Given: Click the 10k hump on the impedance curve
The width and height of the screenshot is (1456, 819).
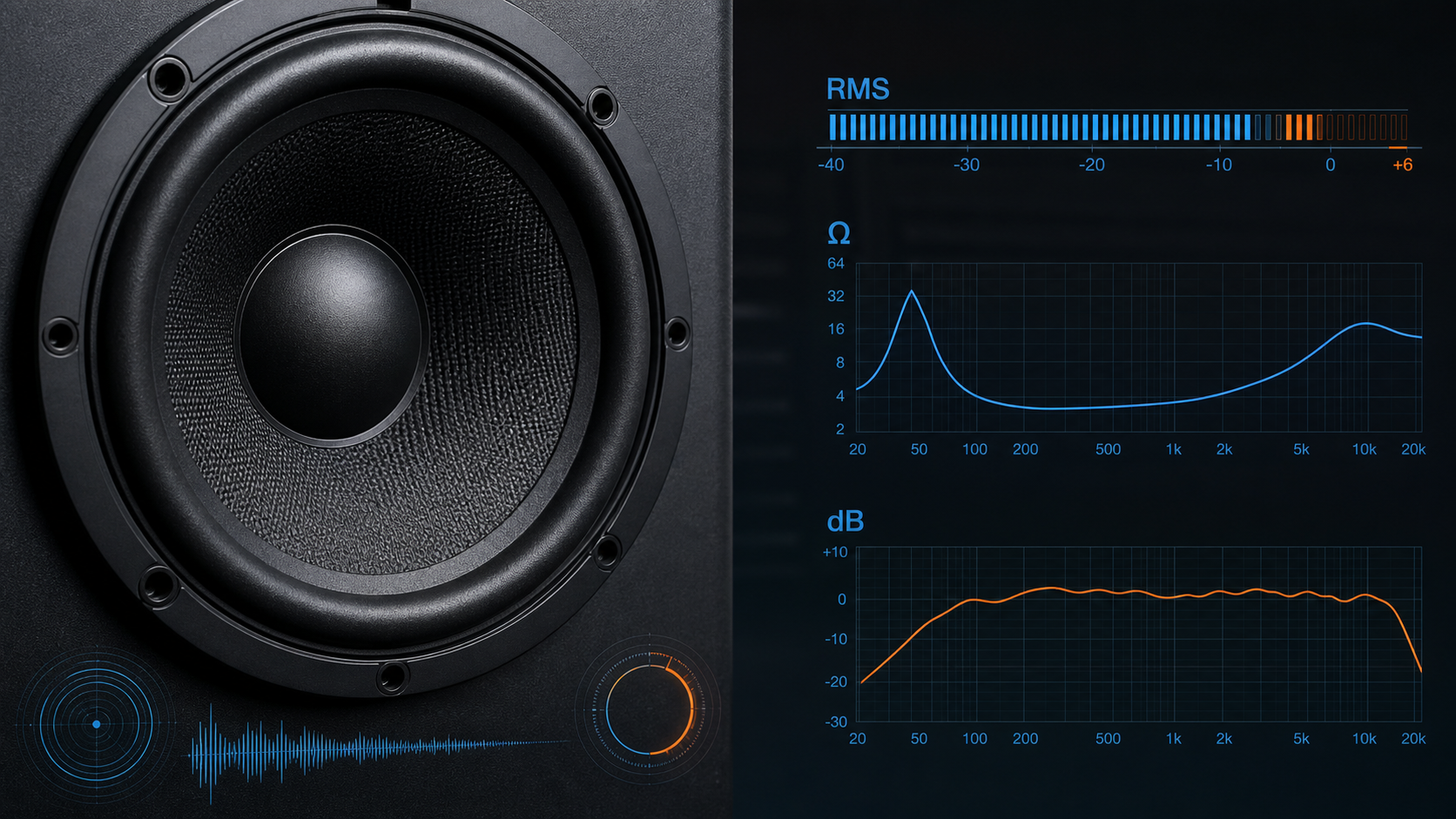Looking at the screenshot, I should coord(1365,325).
